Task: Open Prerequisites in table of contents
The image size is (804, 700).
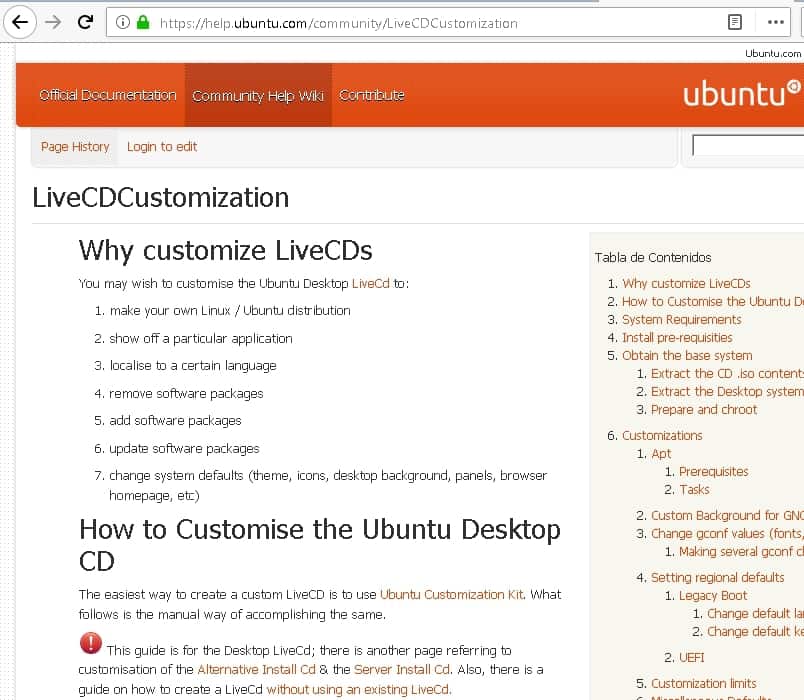Action: click(x=713, y=472)
